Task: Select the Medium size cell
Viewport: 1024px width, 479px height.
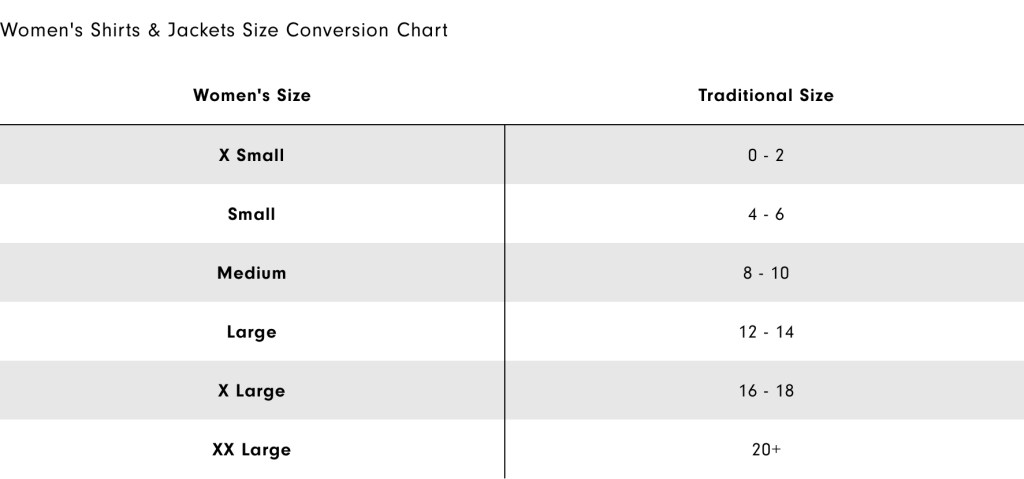Action: 252,273
